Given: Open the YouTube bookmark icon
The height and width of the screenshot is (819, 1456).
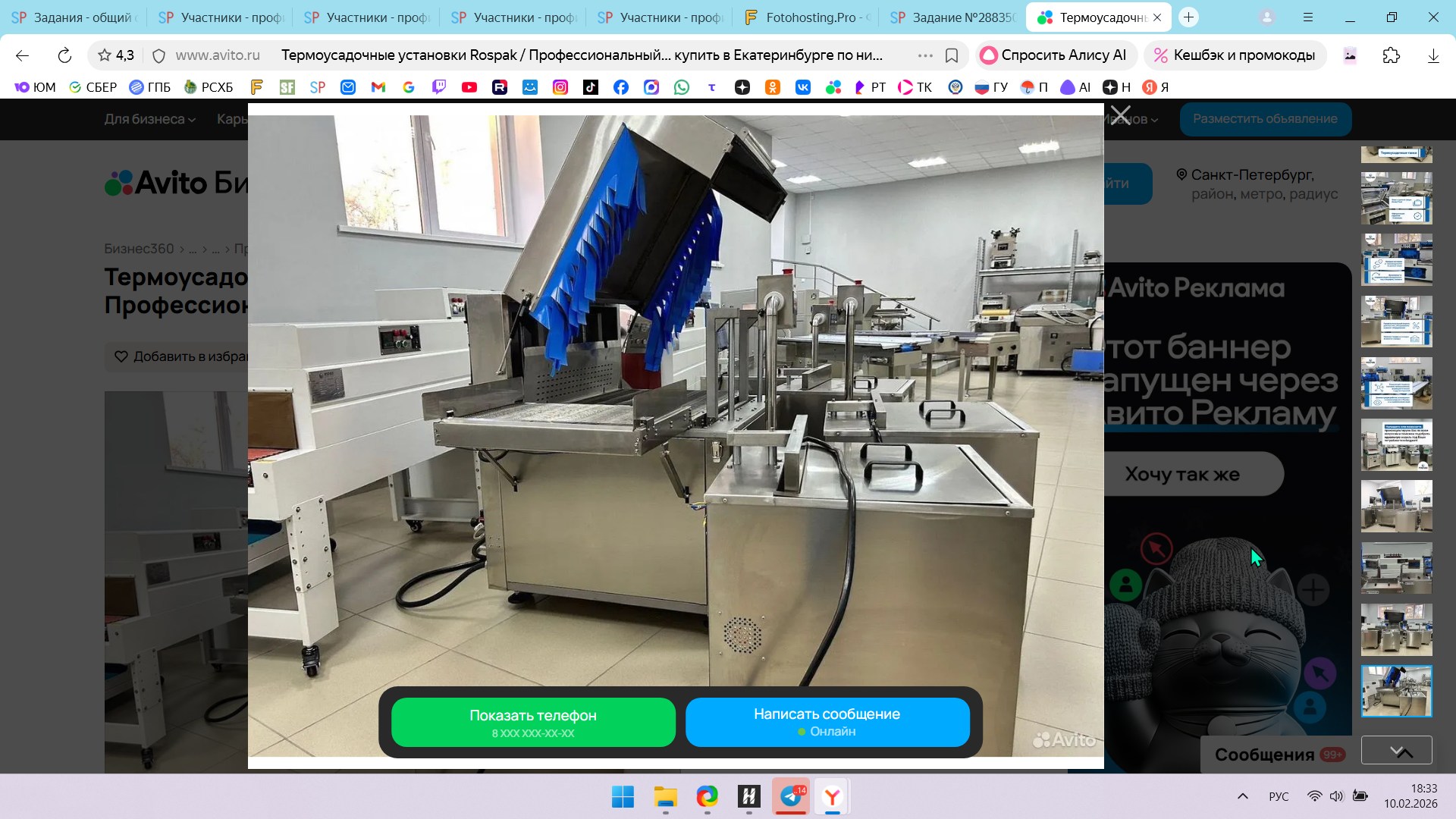Looking at the screenshot, I should [x=469, y=87].
